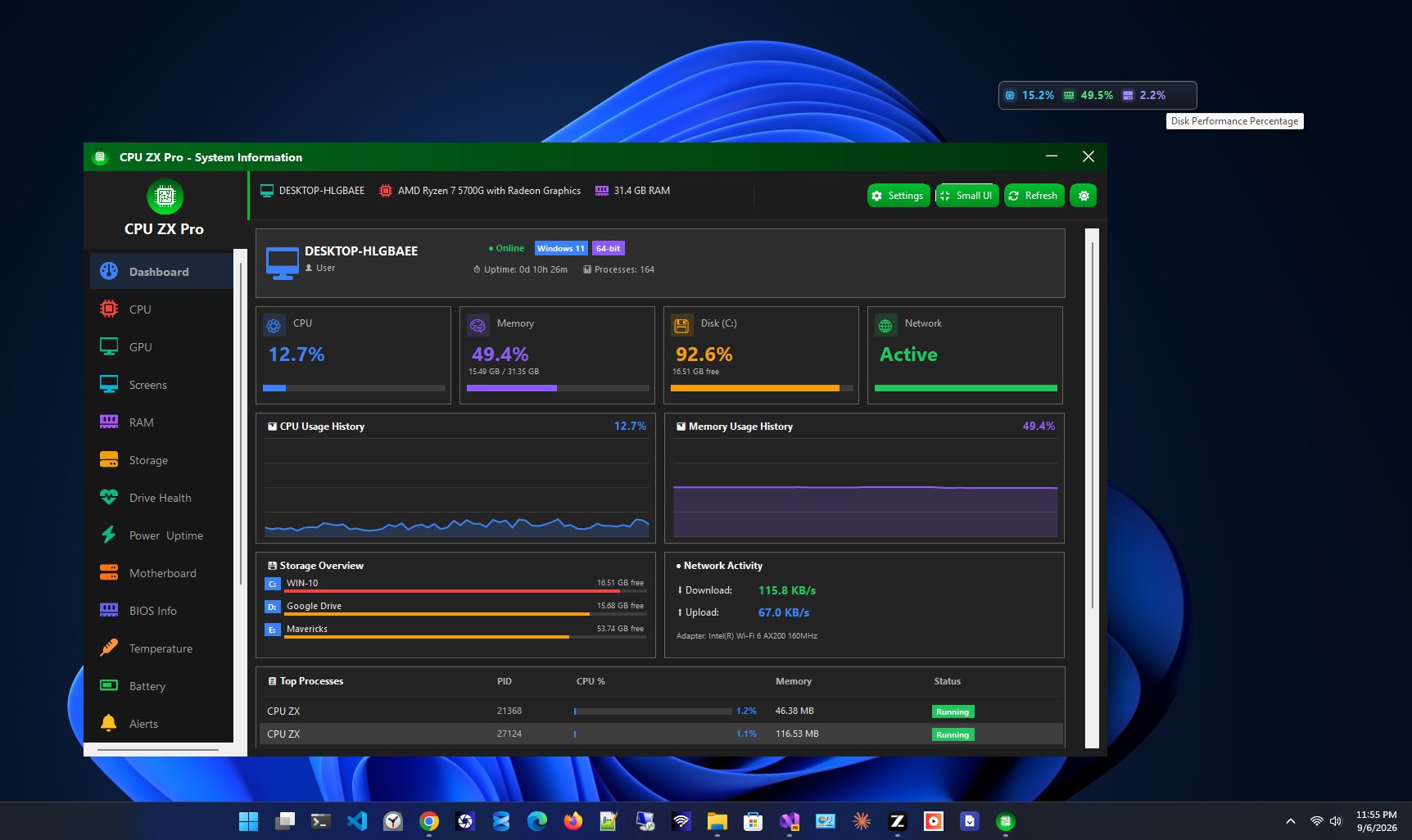This screenshot has height=840, width=1412.
Task: Open the BIOS Info icon
Action: [109, 610]
